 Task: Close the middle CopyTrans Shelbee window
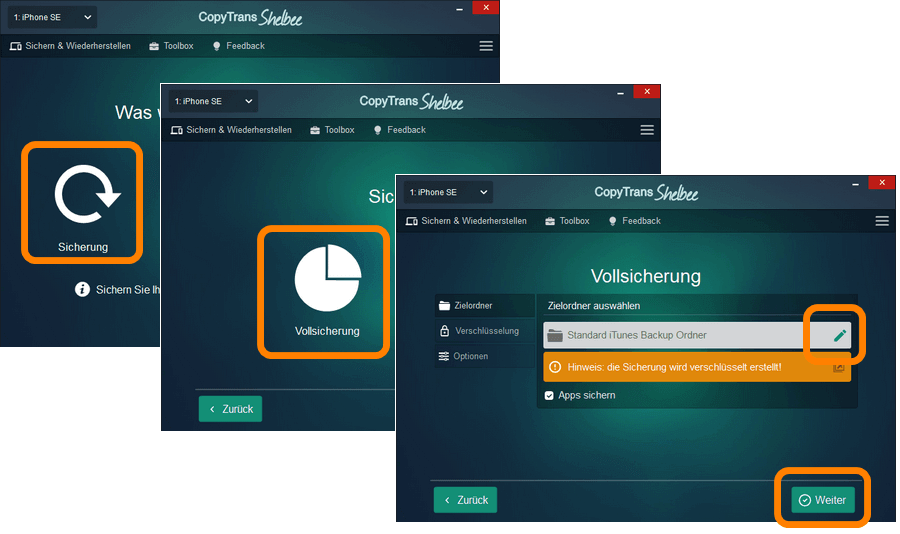click(x=647, y=92)
